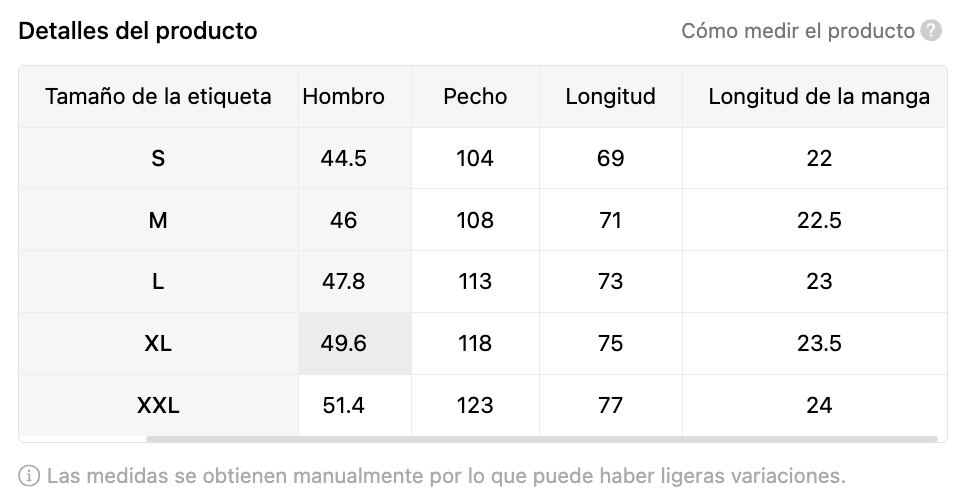Click the 23 sleeve length for L
Screen dimensions: 974x504
coord(819,282)
